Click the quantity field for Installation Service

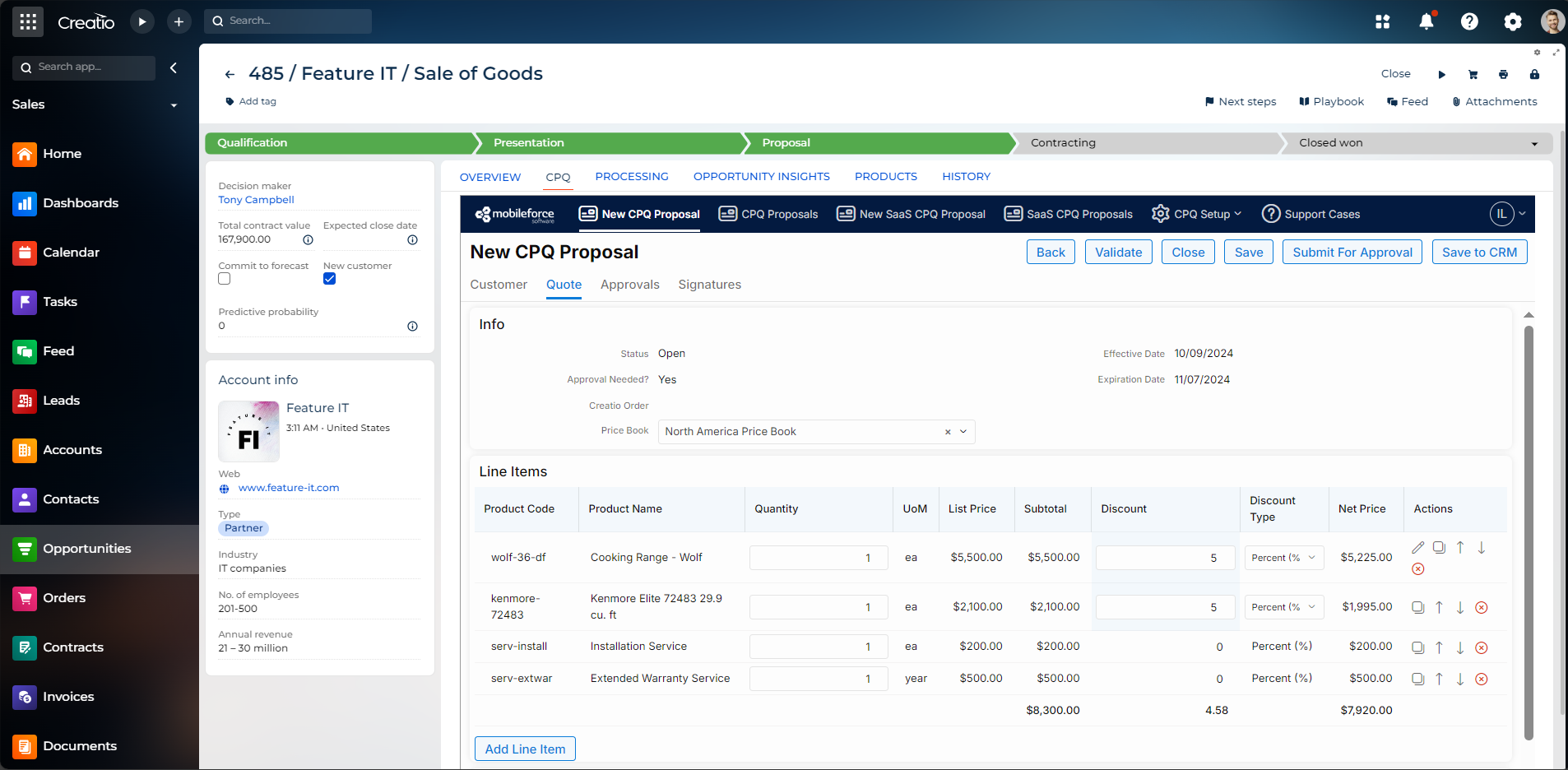[819, 647]
